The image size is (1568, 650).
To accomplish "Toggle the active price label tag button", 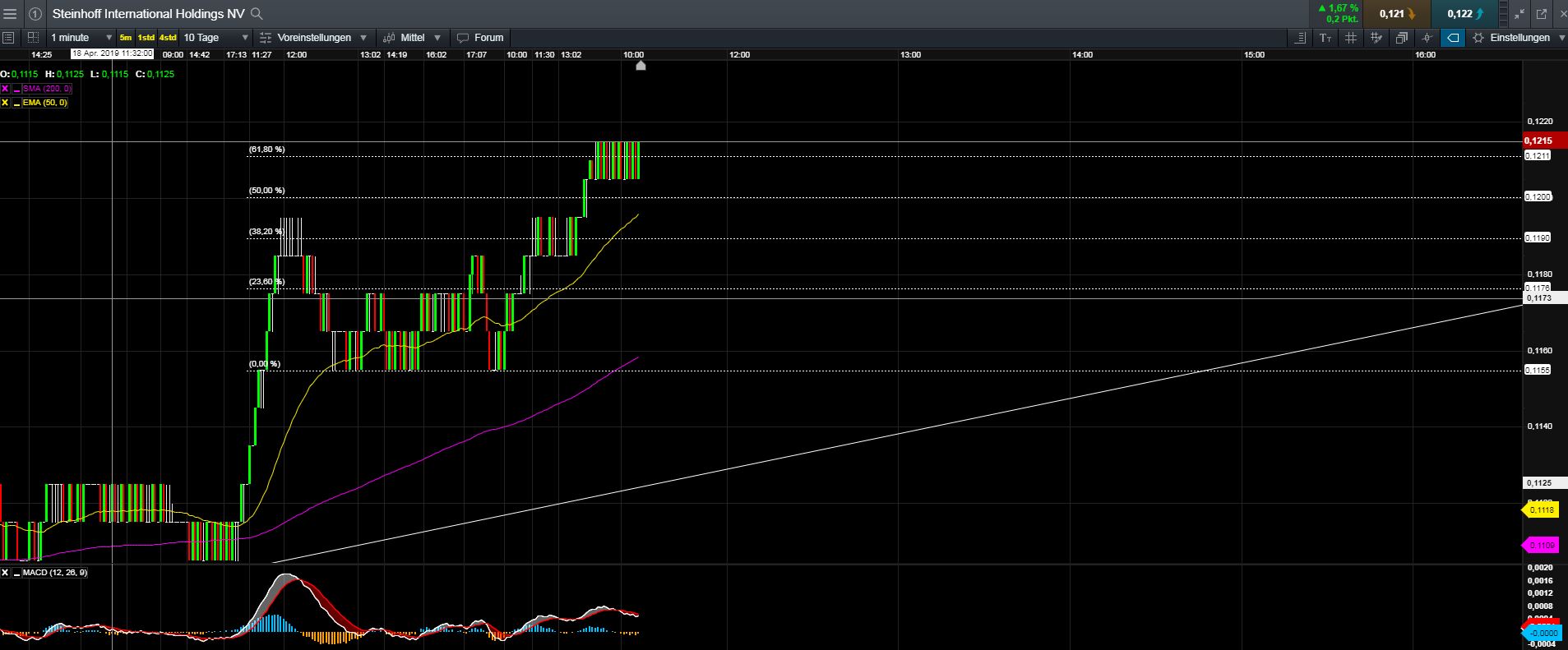I will pos(1453,38).
